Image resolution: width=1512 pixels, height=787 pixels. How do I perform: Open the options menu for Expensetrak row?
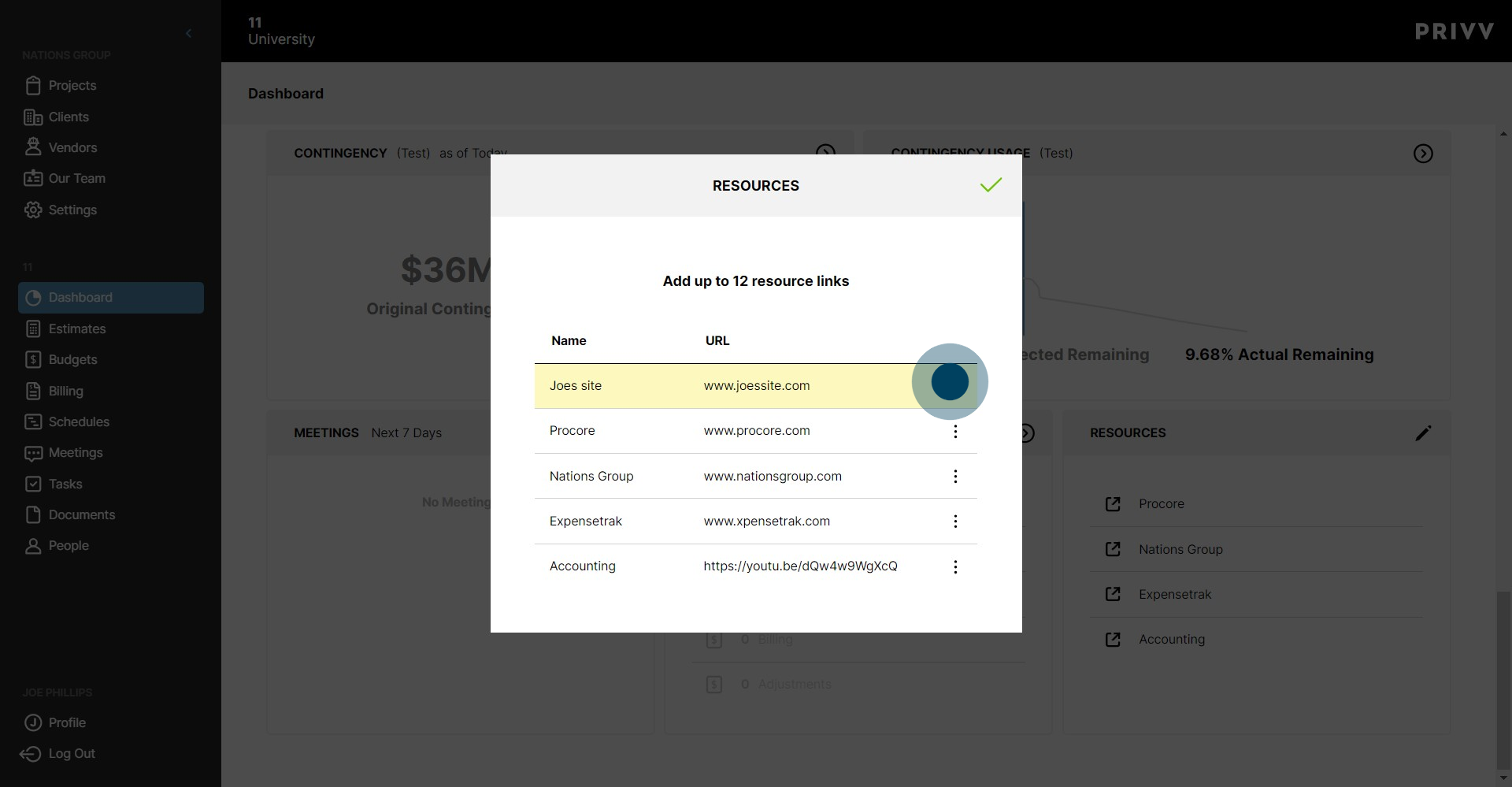coord(955,522)
